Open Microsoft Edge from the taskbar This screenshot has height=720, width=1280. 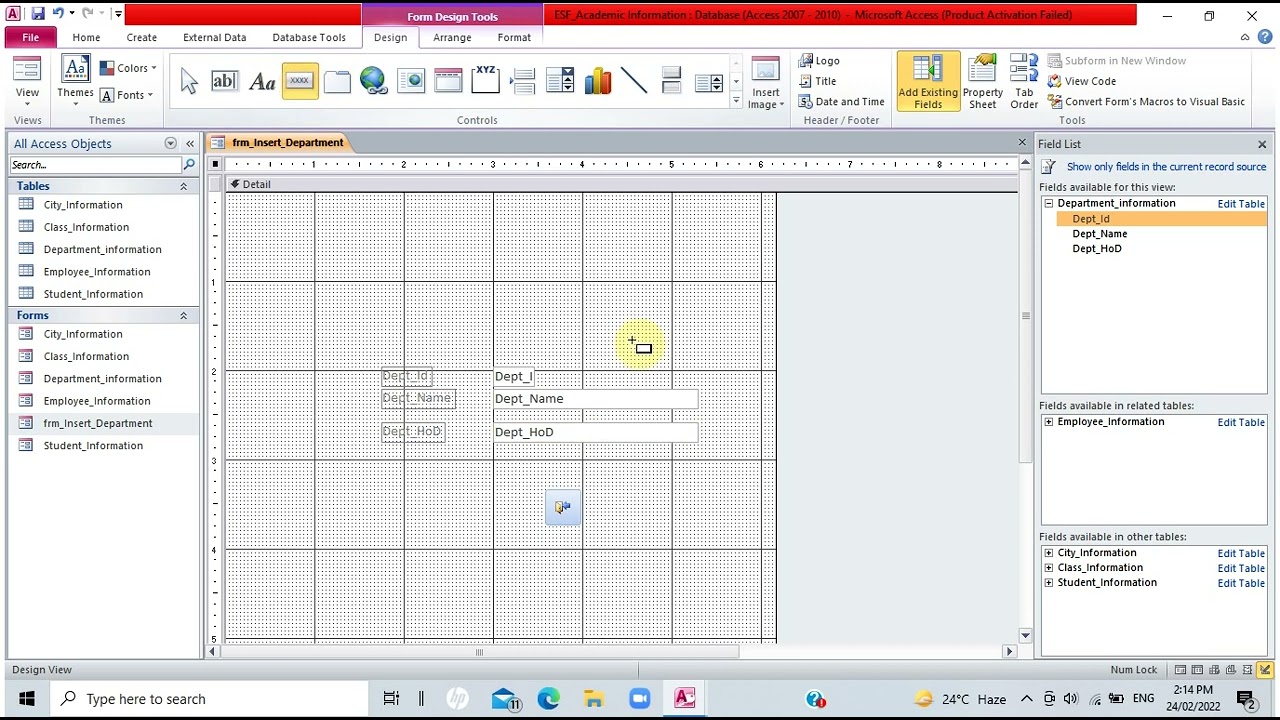548,699
